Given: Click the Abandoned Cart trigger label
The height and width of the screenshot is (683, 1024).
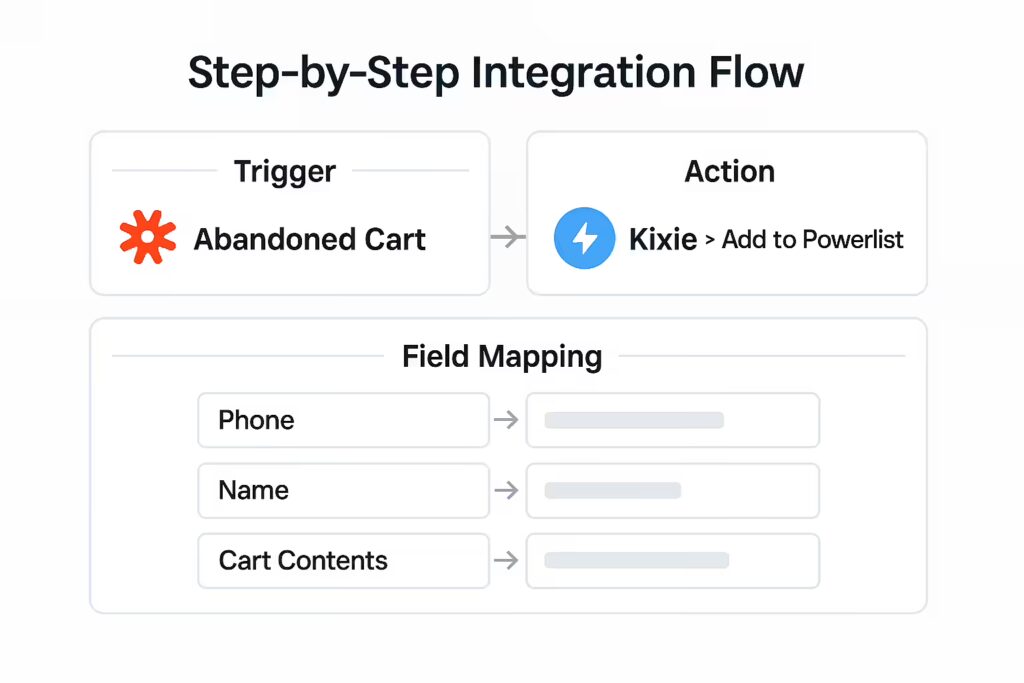Looking at the screenshot, I should pyautogui.click(x=310, y=239).
